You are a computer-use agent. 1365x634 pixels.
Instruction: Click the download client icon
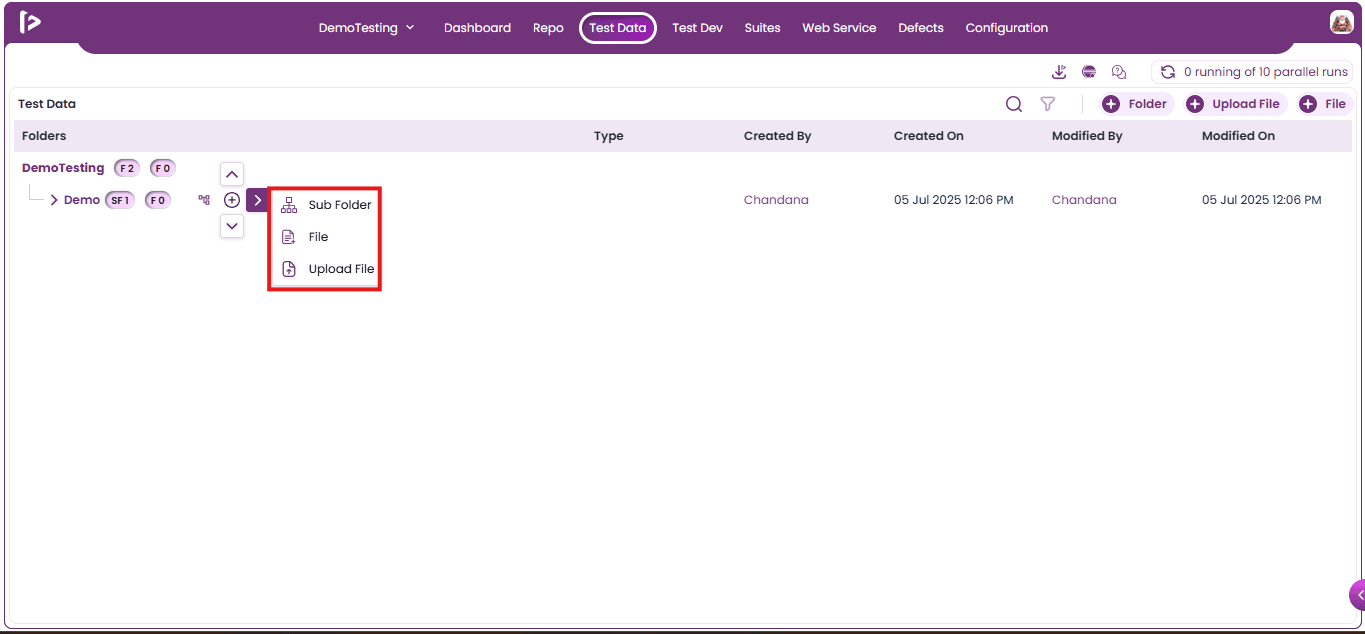point(1059,72)
